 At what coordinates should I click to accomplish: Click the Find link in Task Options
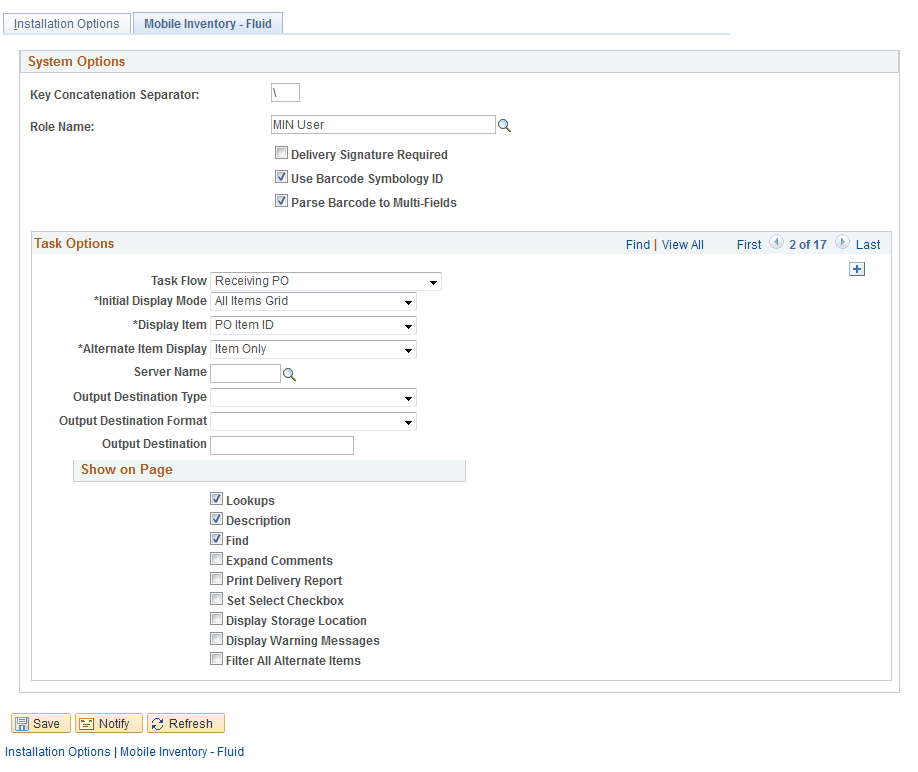(x=637, y=244)
